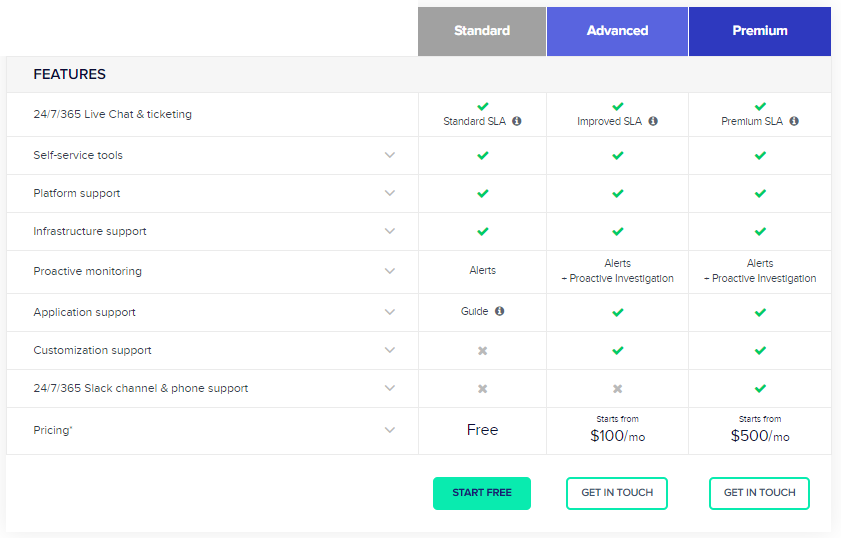
Task: Click Advanced plan Slack channel X mark
Action: coord(617,389)
